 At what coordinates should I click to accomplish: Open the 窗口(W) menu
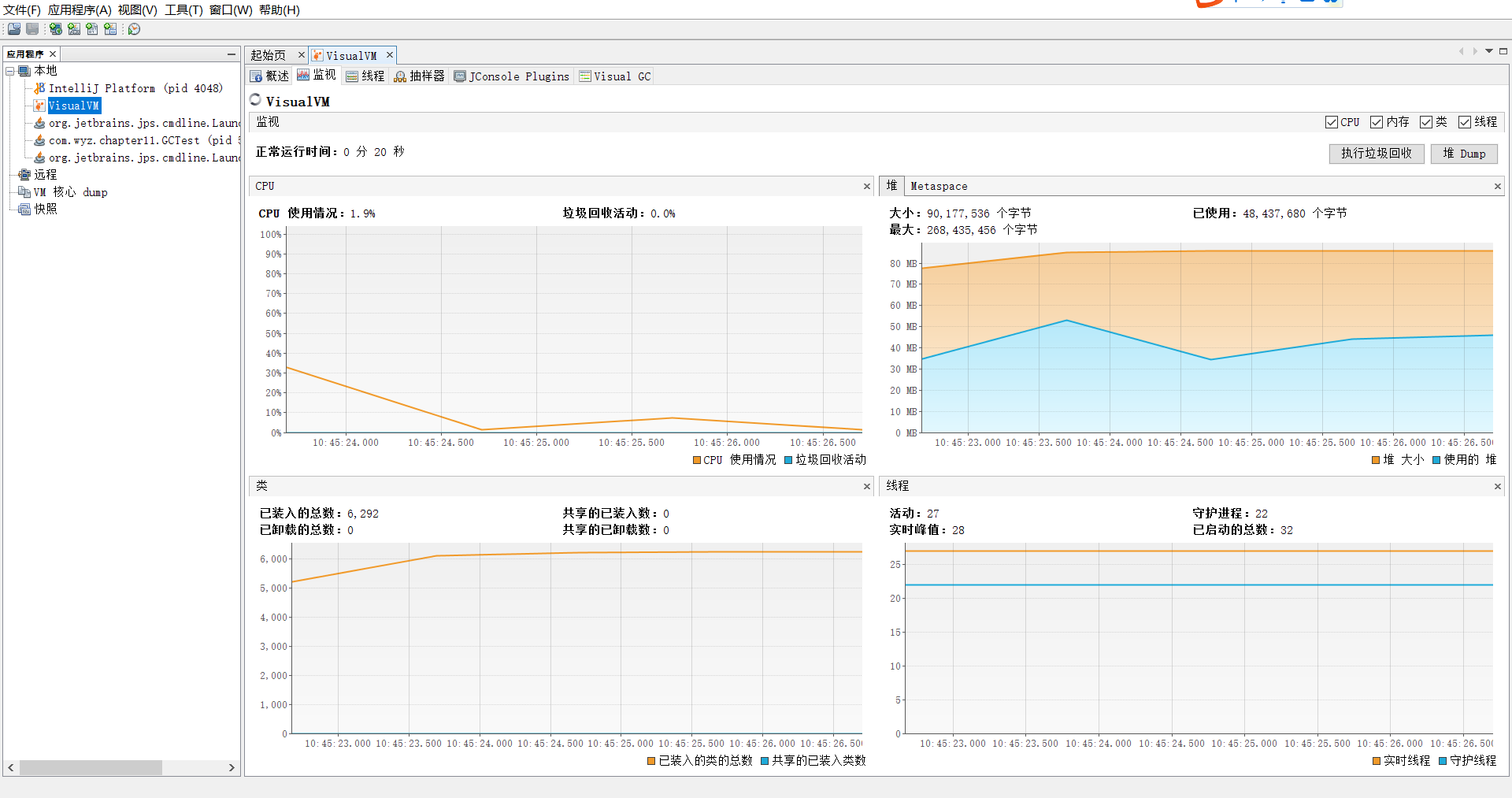point(231,10)
